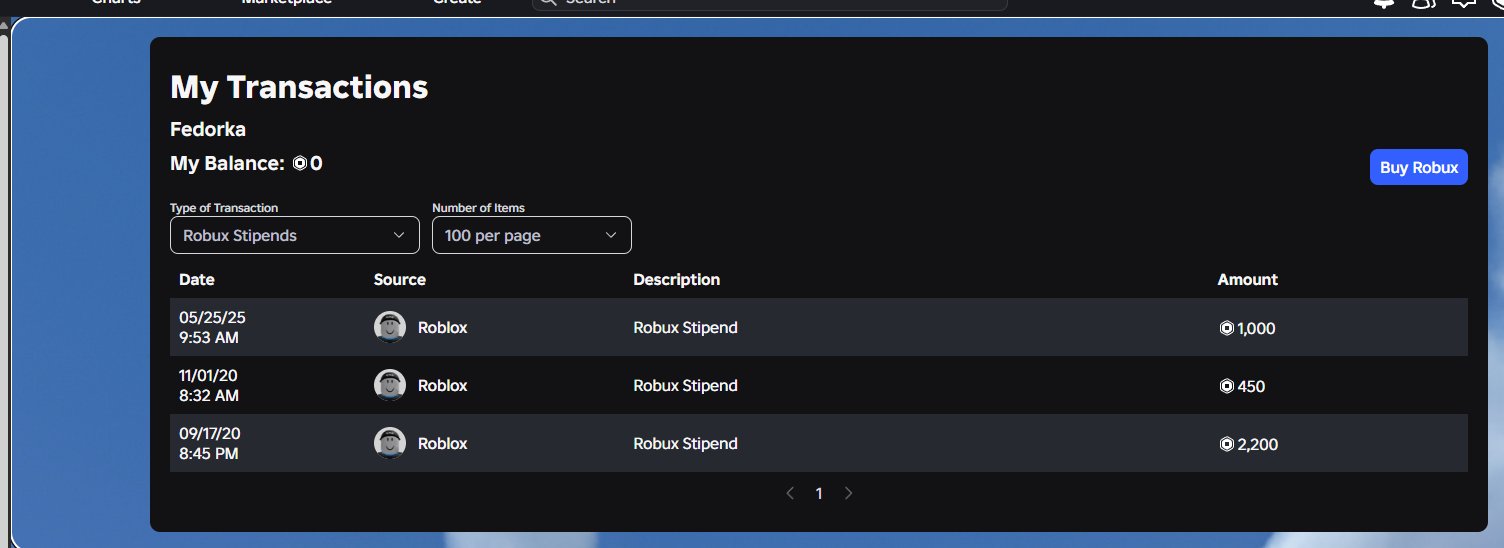Click Robux Stipend description in the 2,200 row

(686, 443)
